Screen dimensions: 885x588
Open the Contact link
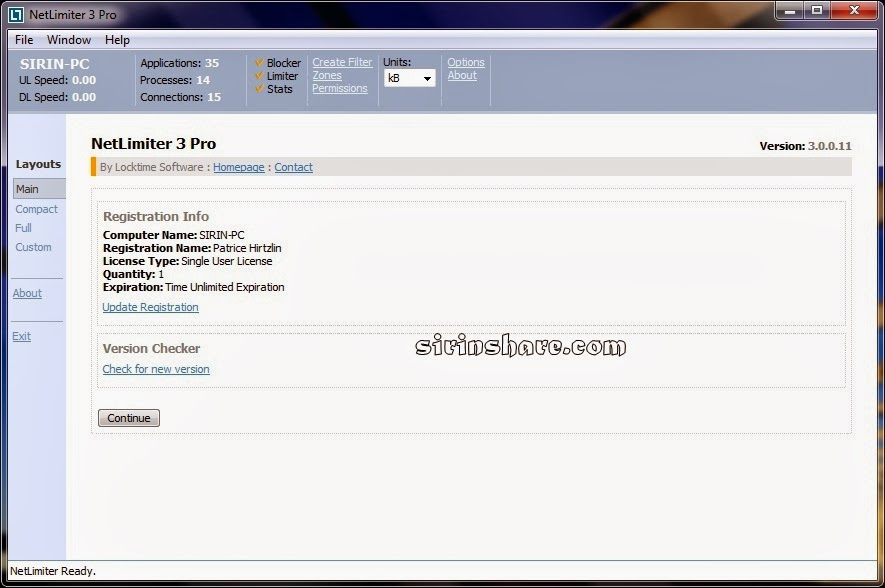point(293,167)
